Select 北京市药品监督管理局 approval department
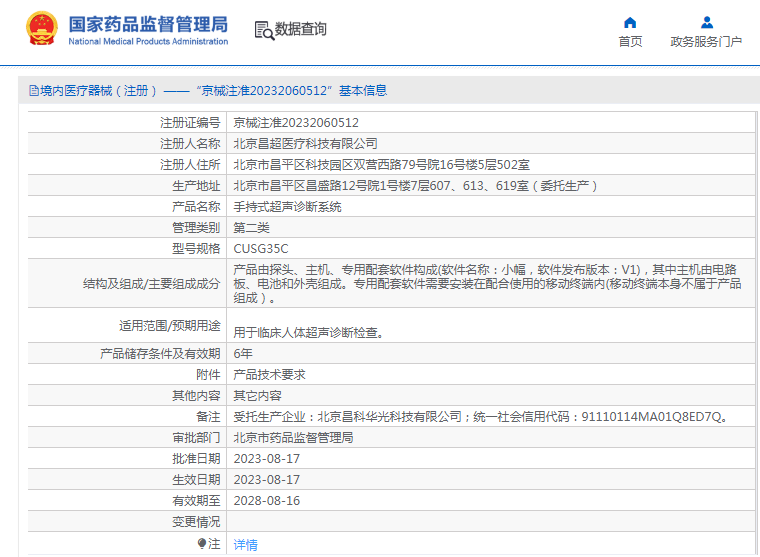 click(x=293, y=438)
